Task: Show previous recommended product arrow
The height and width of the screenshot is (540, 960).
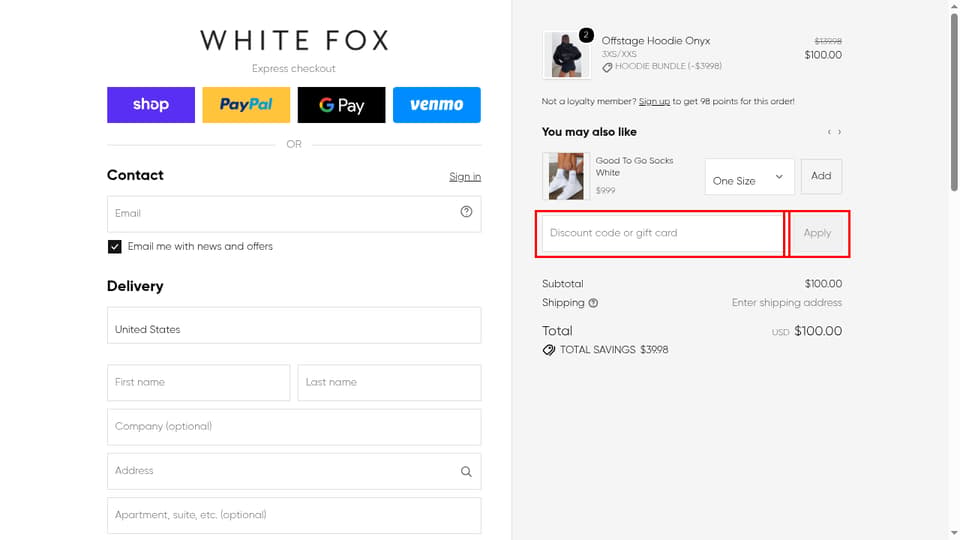Action: tap(829, 132)
